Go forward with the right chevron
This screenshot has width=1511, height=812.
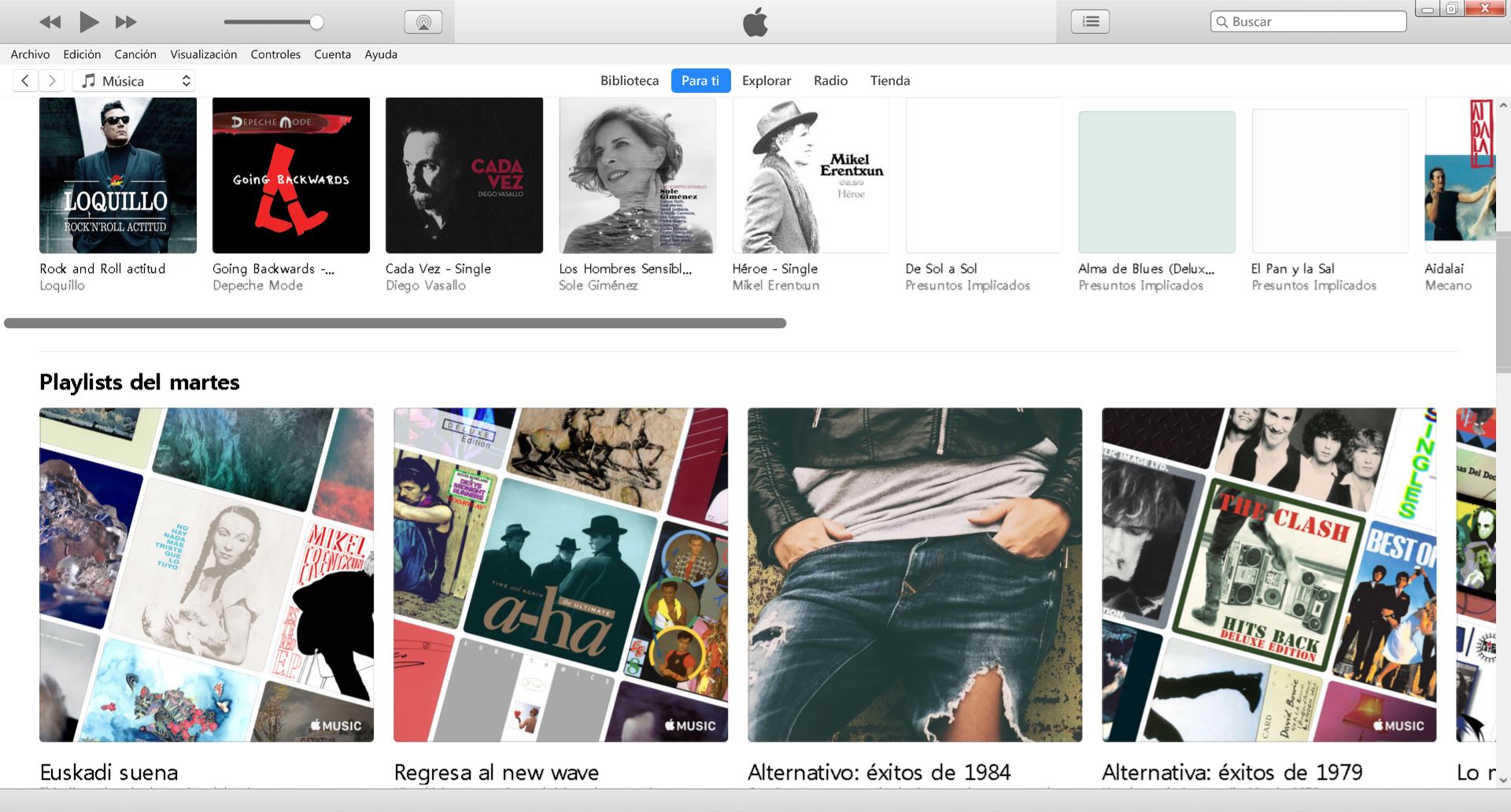coord(52,80)
